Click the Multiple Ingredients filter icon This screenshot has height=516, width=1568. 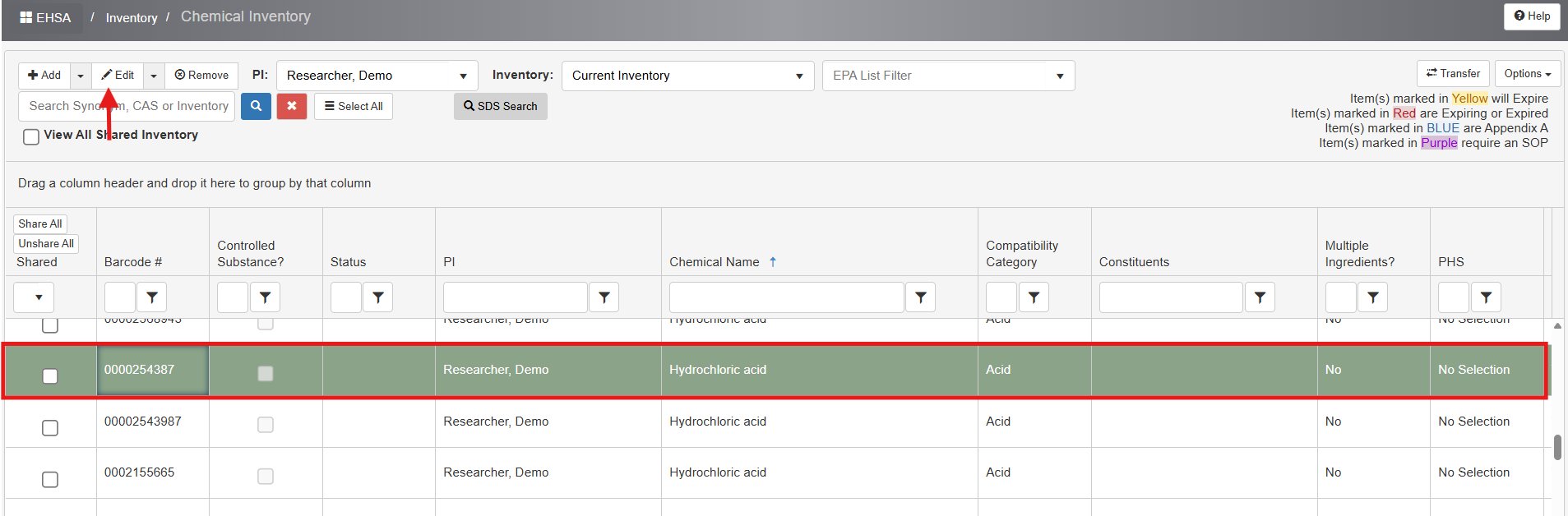click(1373, 297)
